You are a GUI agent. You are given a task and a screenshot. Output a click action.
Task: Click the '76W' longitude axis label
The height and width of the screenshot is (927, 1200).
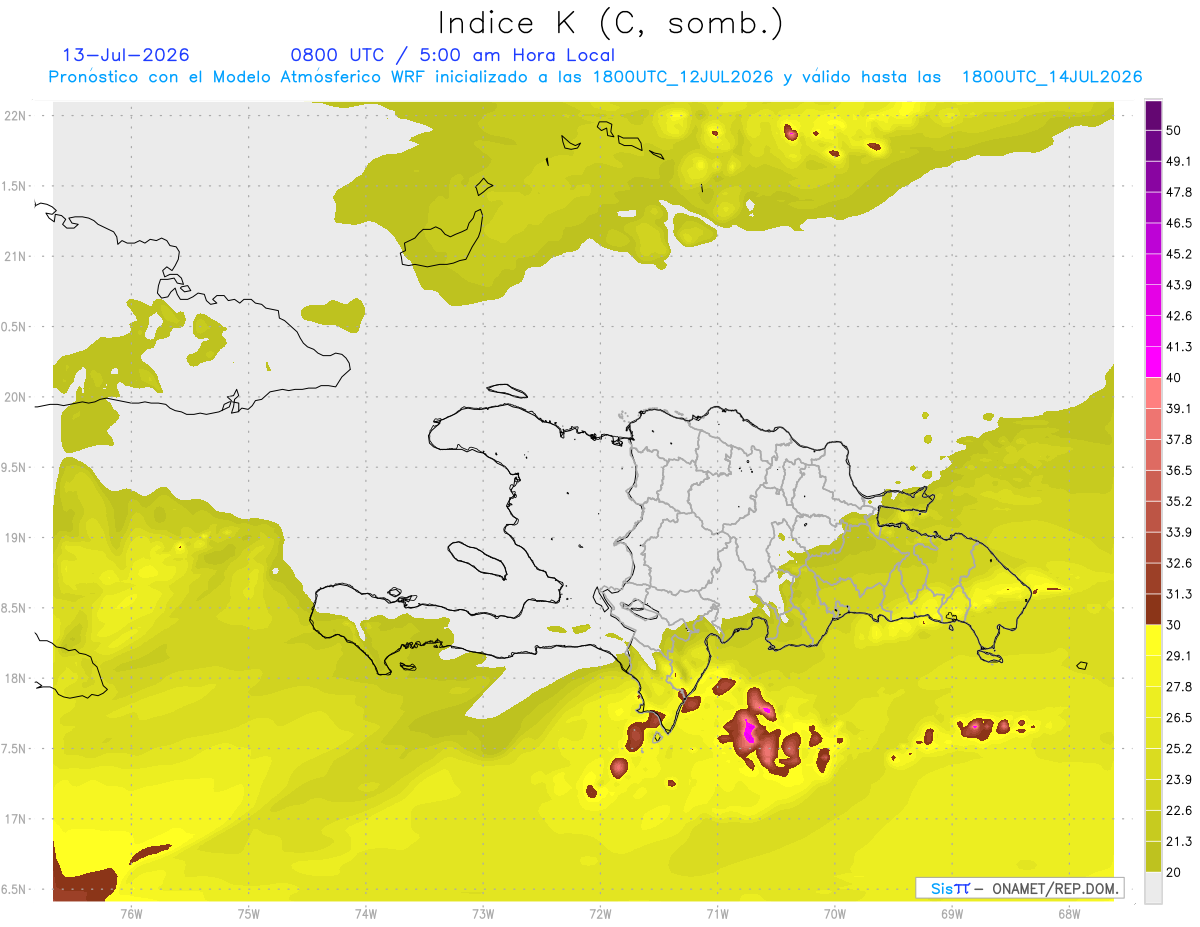coord(131,913)
